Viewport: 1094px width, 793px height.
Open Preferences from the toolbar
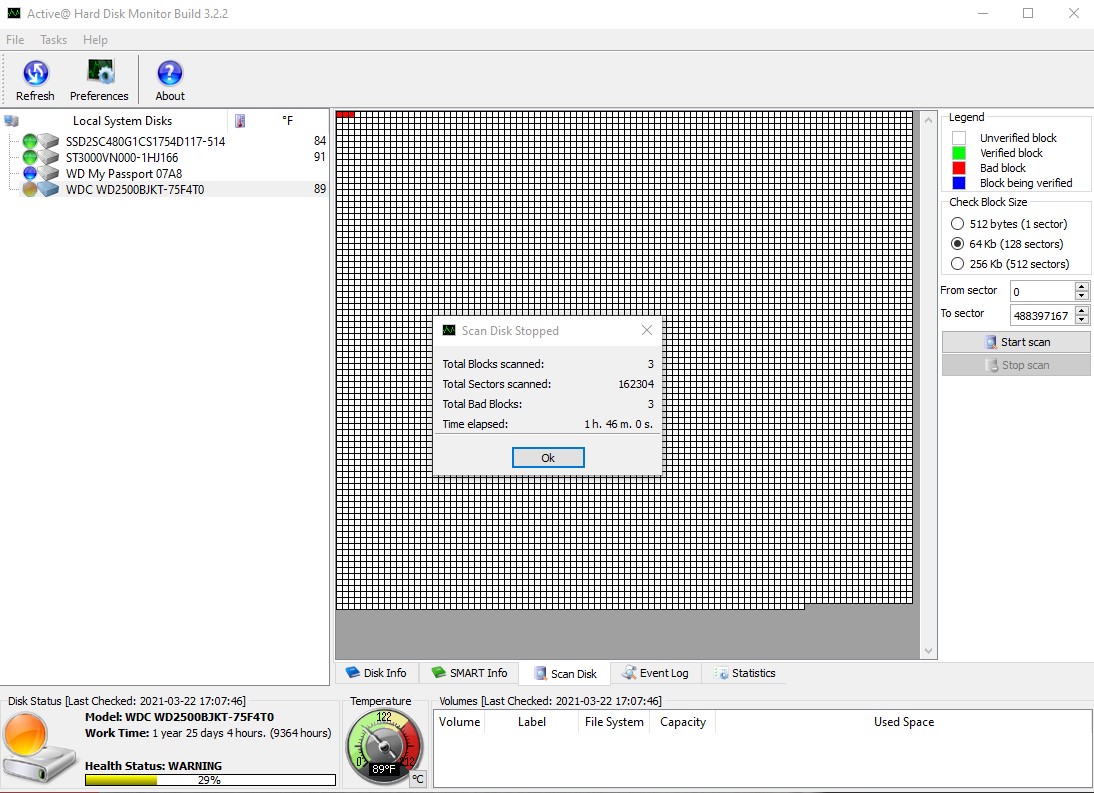point(99,73)
